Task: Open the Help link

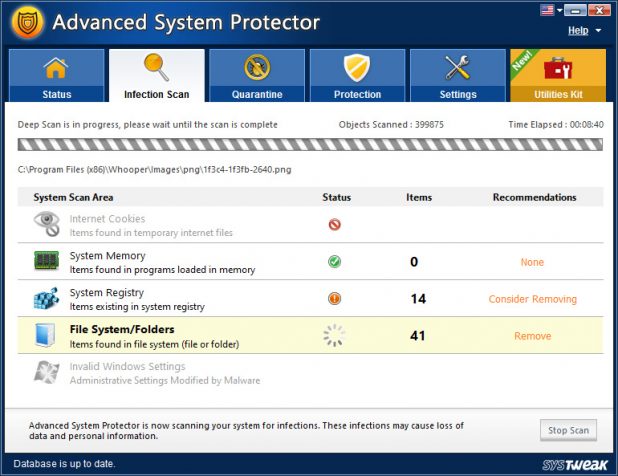Action: point(578,30)
